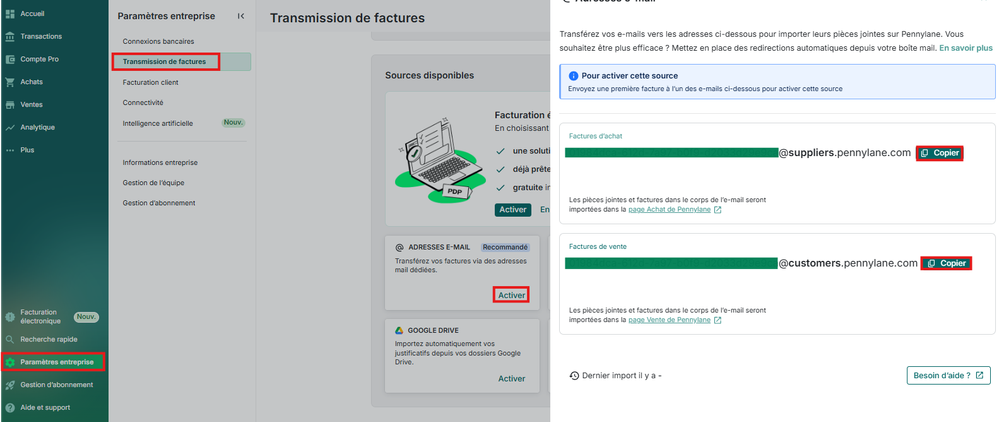
Task: Click the Achats icon in the sidebar
Action: point(10,82)
